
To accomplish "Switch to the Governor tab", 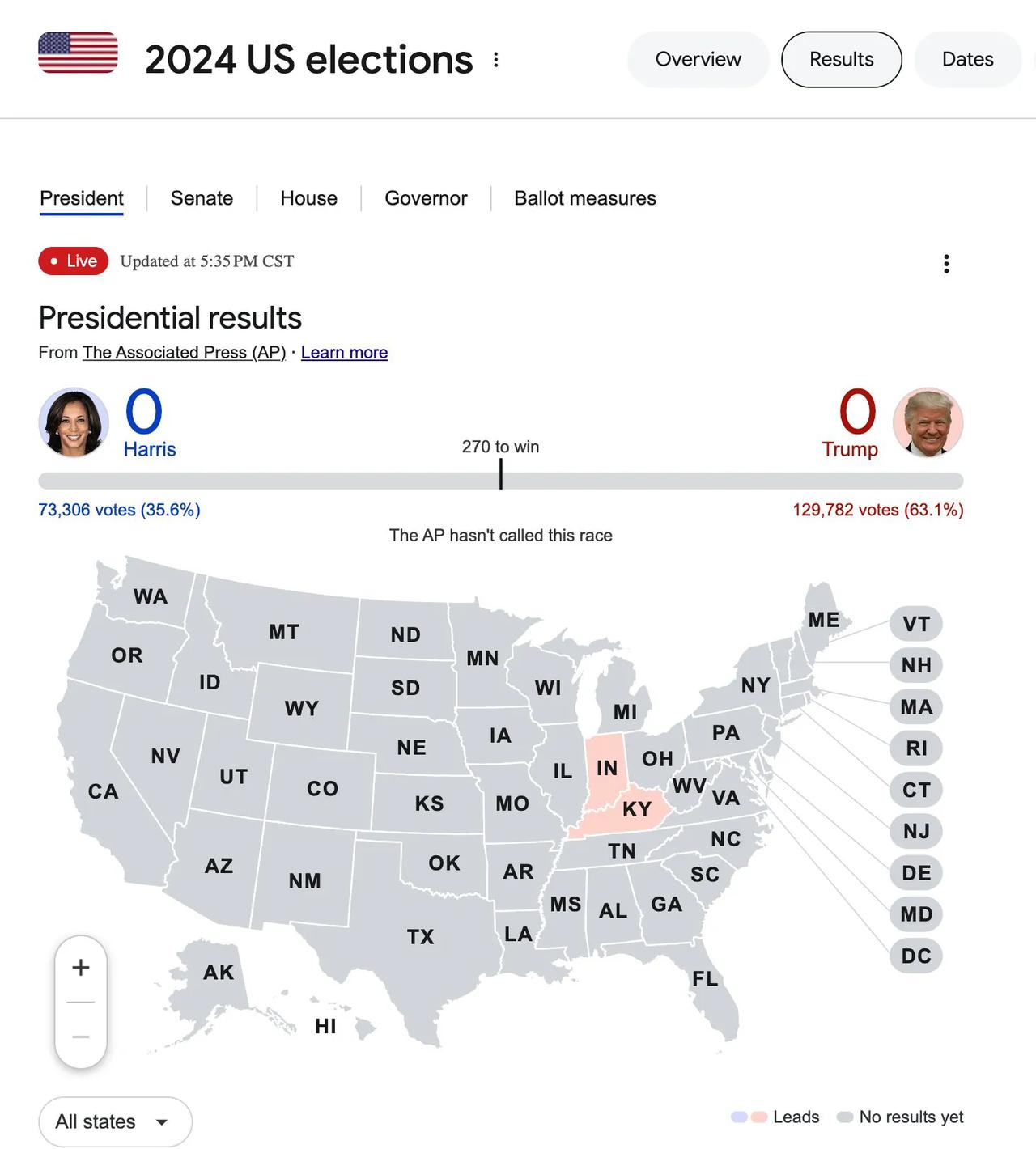I will click(x=426, y=198).
